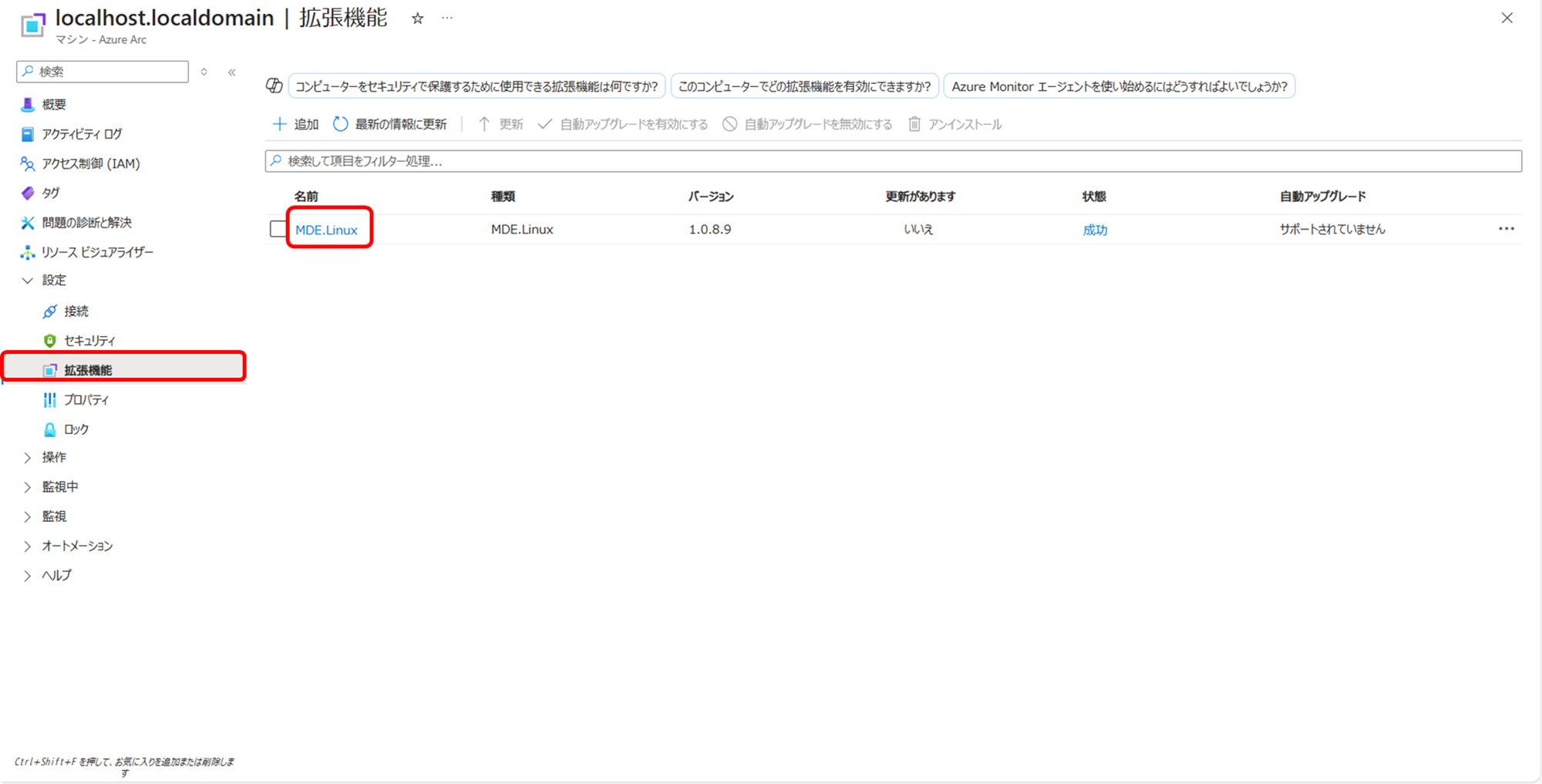
Task: Click the プロパティ bars icon
Action: click(50, 399)
